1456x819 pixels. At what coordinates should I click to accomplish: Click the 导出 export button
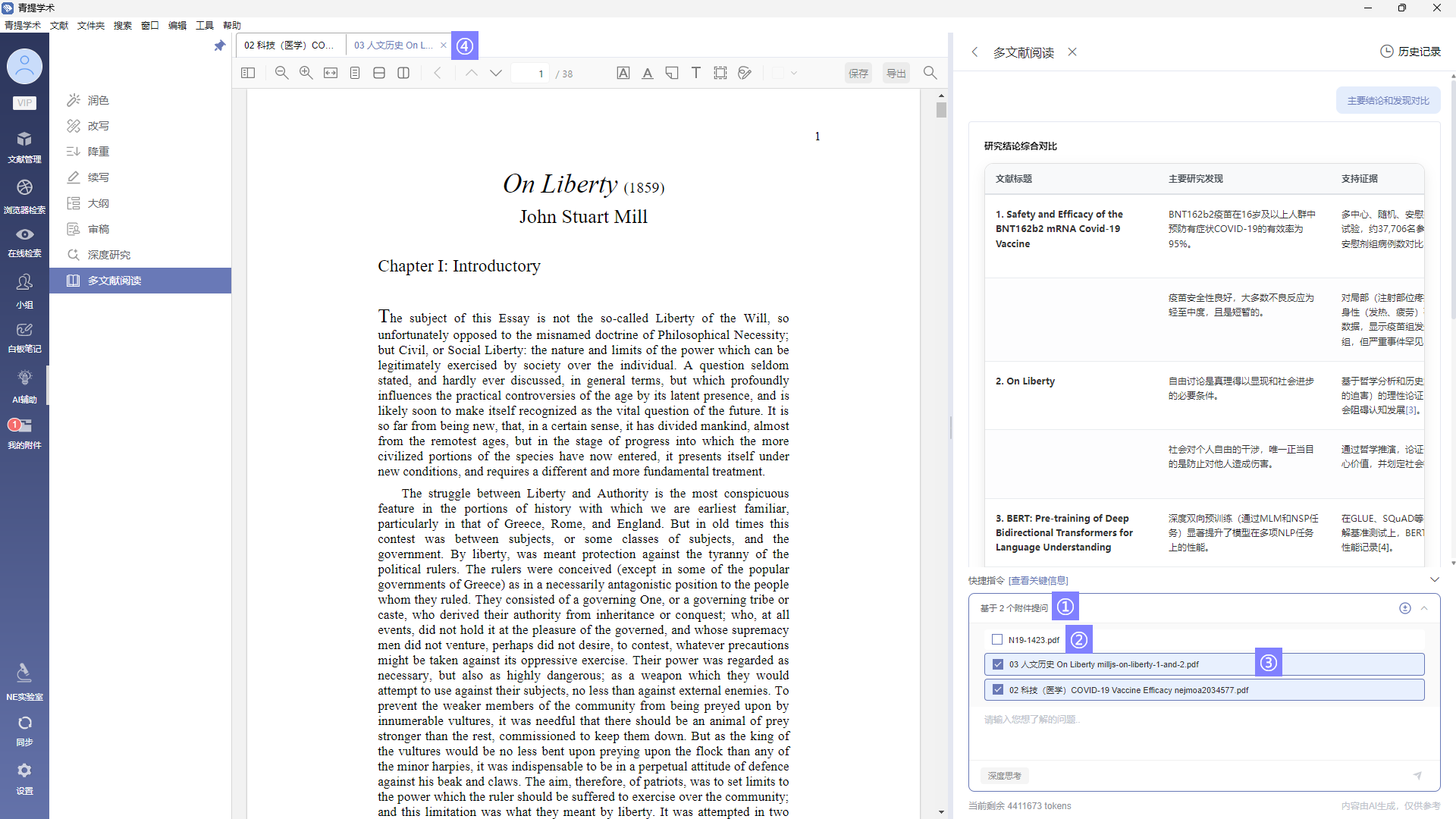coord(896,73)
